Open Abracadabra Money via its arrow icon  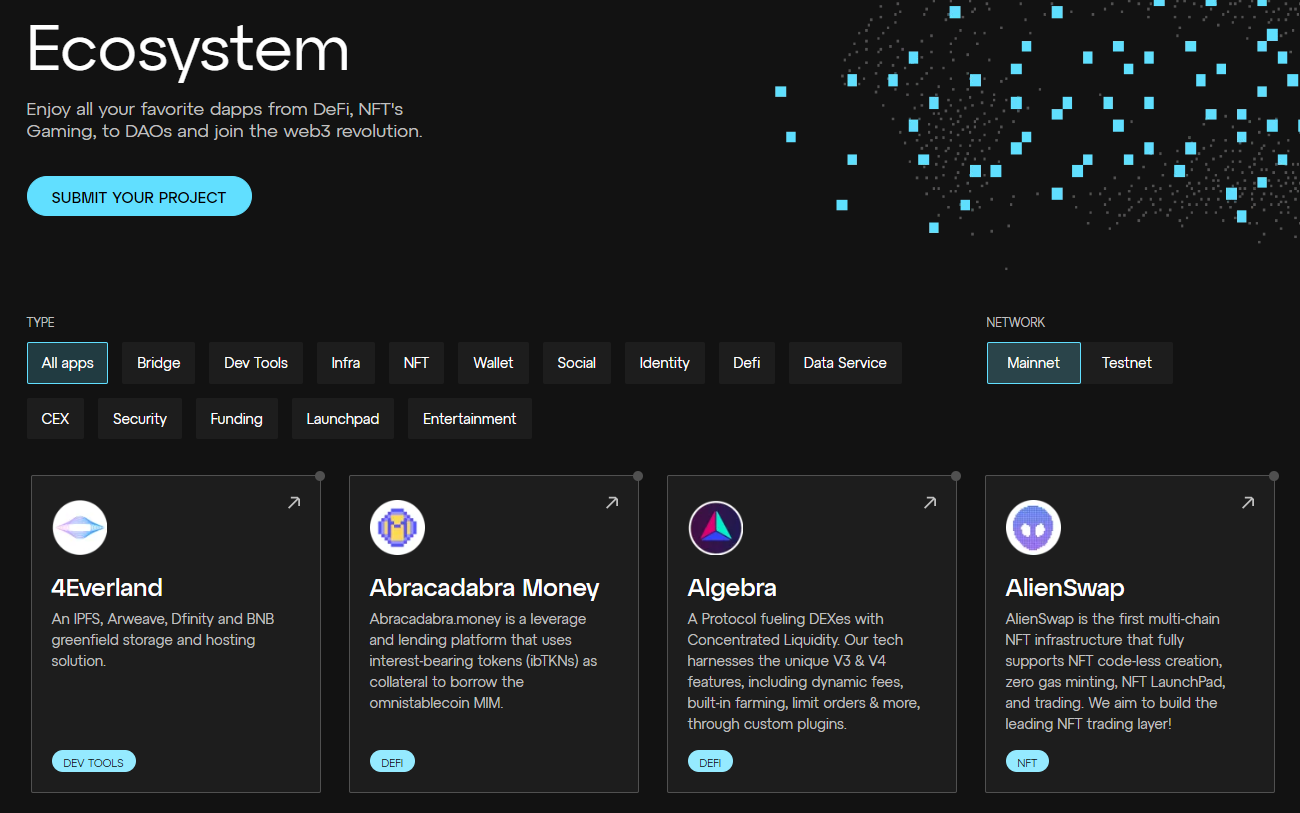tap(612, 503)
